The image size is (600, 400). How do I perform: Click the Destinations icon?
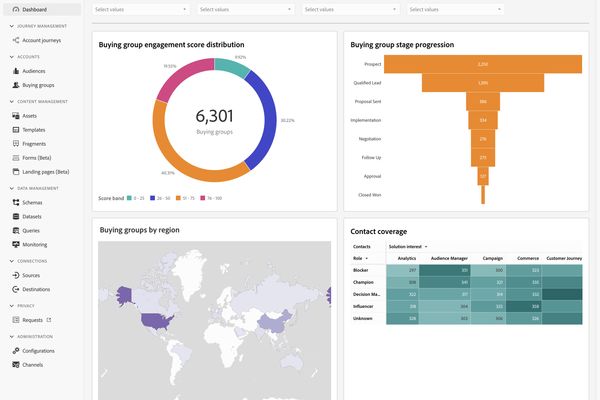pyautogui.click(x=16, y=289)
